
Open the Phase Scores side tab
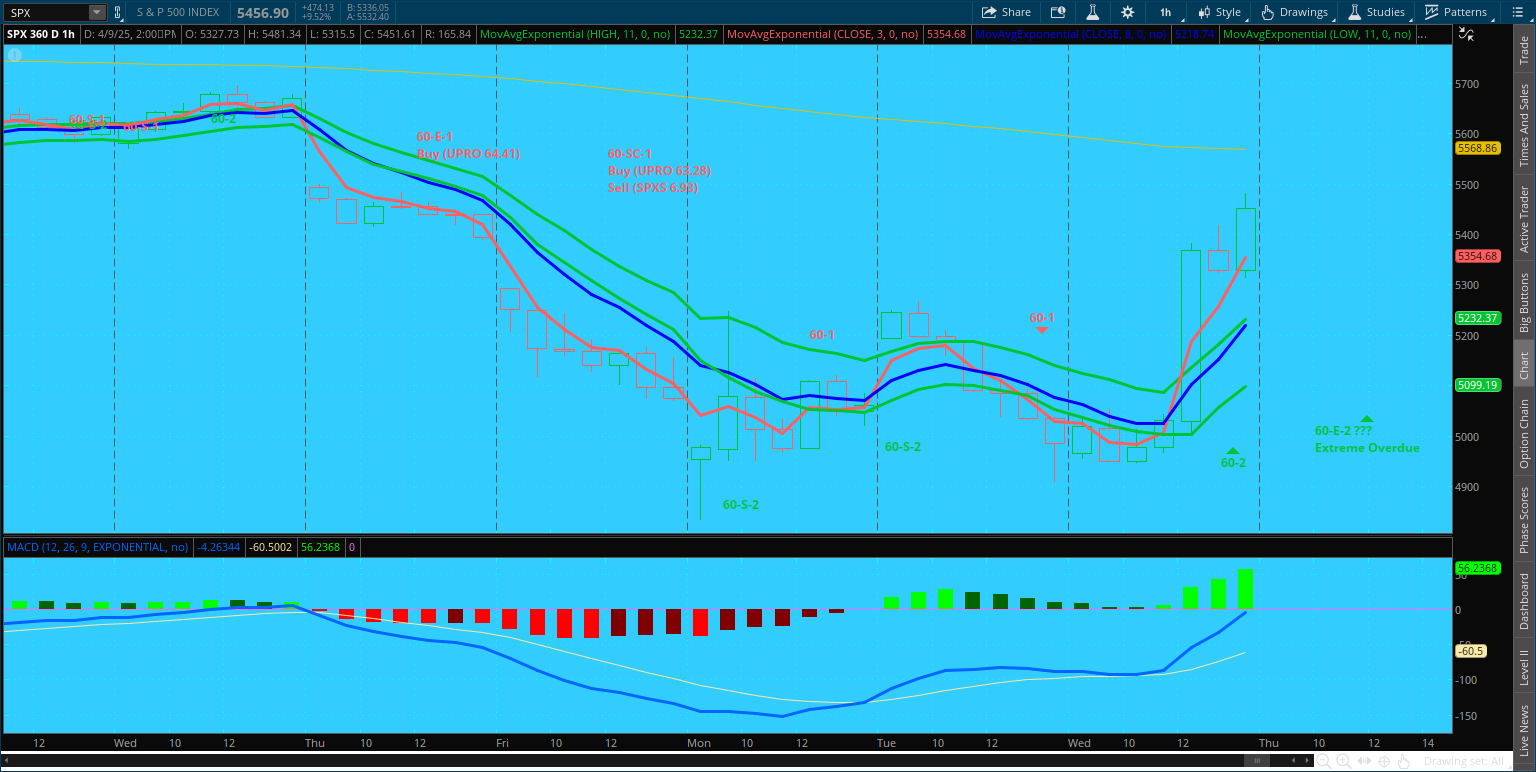[1524, 520]
